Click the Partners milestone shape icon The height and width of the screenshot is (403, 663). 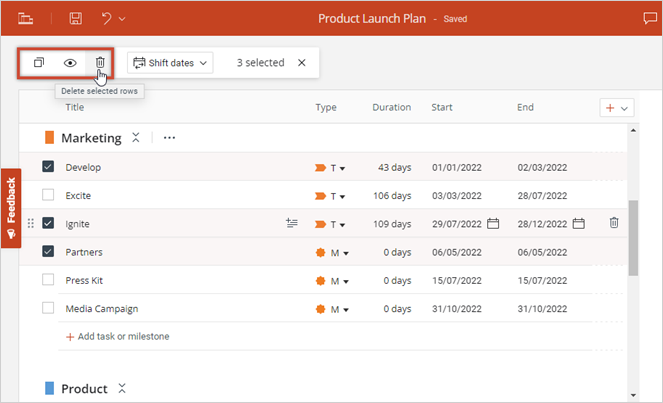click(x=321, y=252)
